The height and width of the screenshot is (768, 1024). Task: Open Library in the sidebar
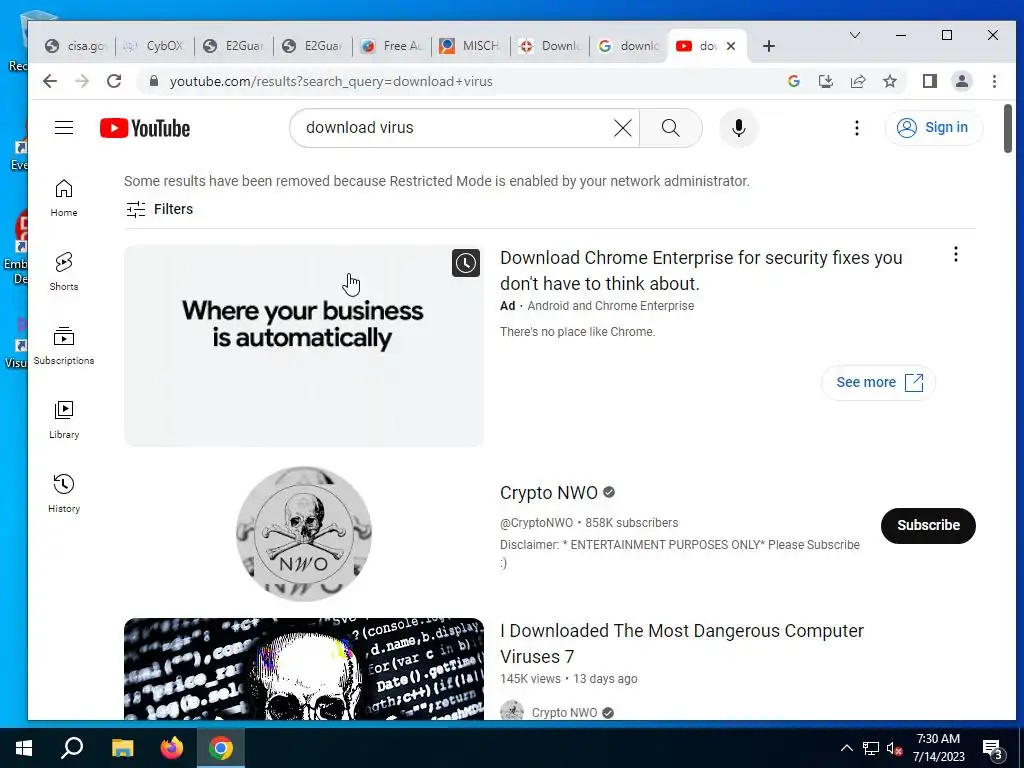point(64,420)
